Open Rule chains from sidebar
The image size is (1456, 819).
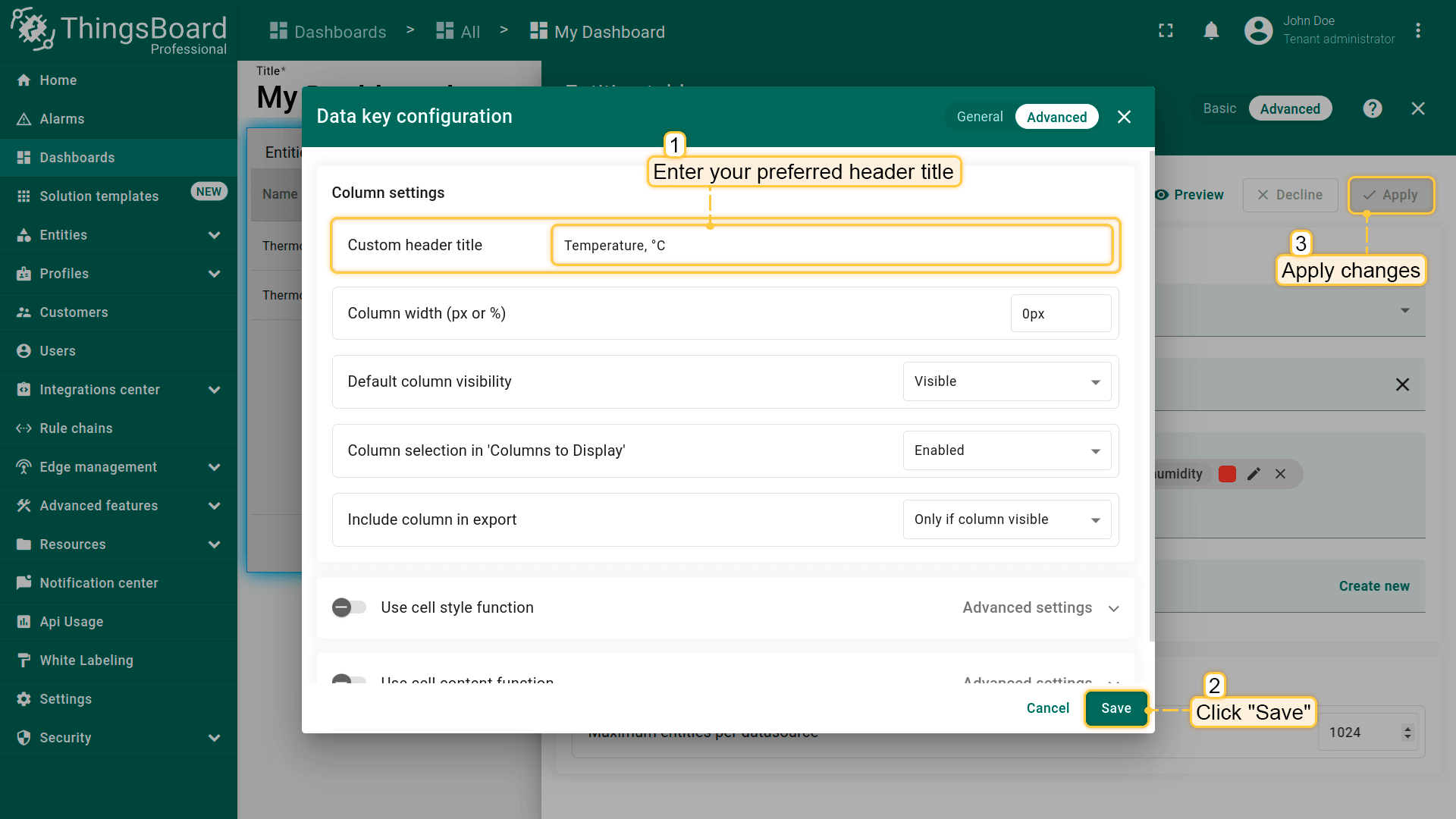[76, 428]
